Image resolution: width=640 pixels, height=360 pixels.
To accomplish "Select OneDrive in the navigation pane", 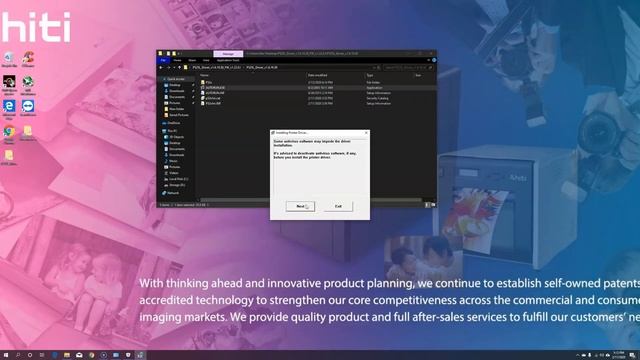I will (x=173, y=123).
